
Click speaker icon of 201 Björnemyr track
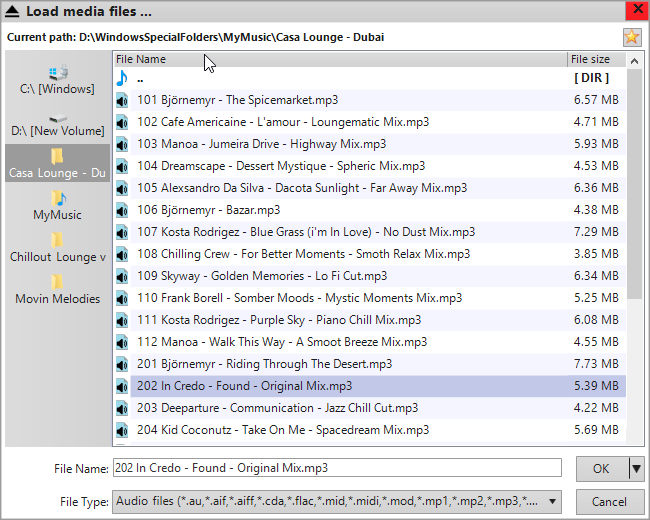[x=122, y=364]
